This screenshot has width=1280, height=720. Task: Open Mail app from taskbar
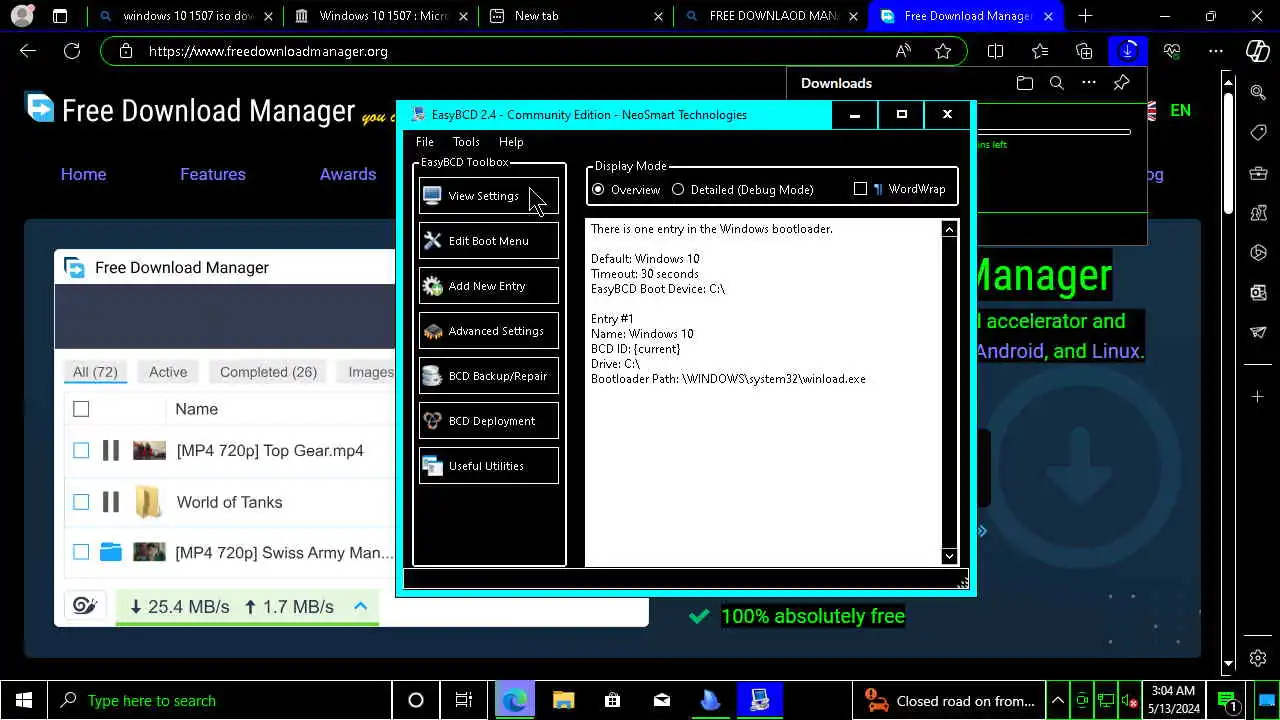(x=661, y=700)
